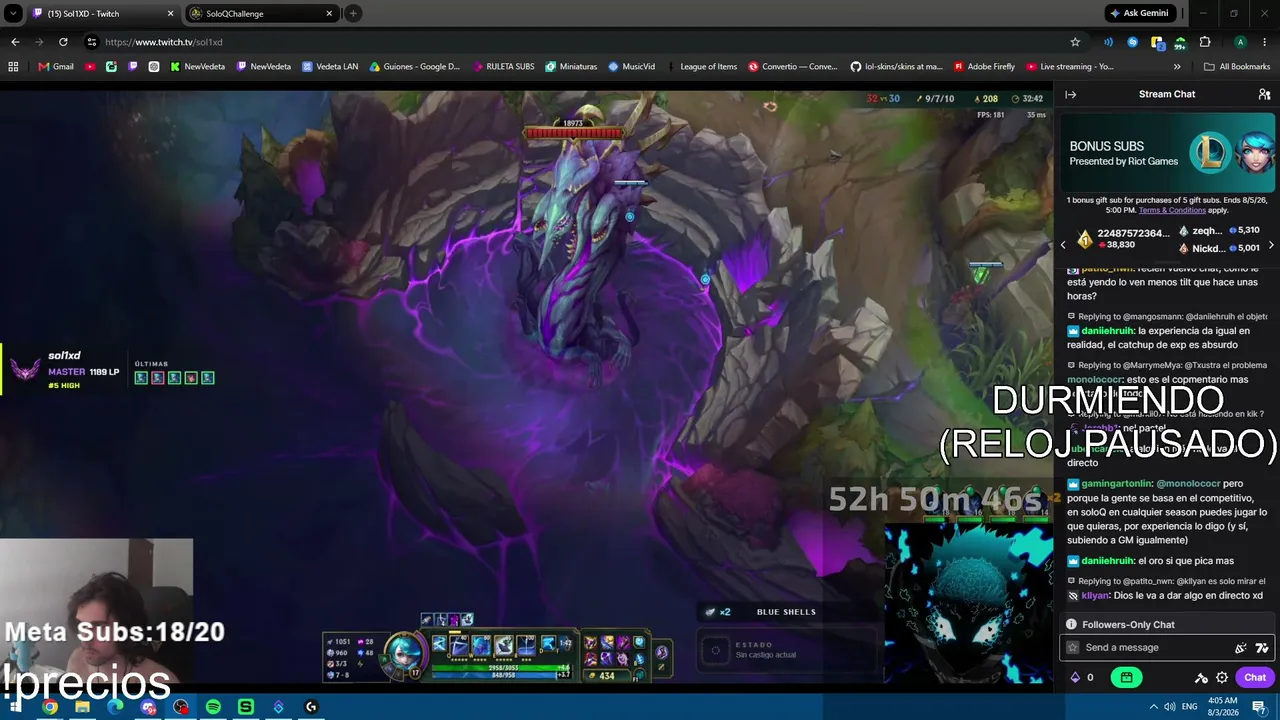
Task: Open the All Bookmarks folder
Action: [1237, 67]
